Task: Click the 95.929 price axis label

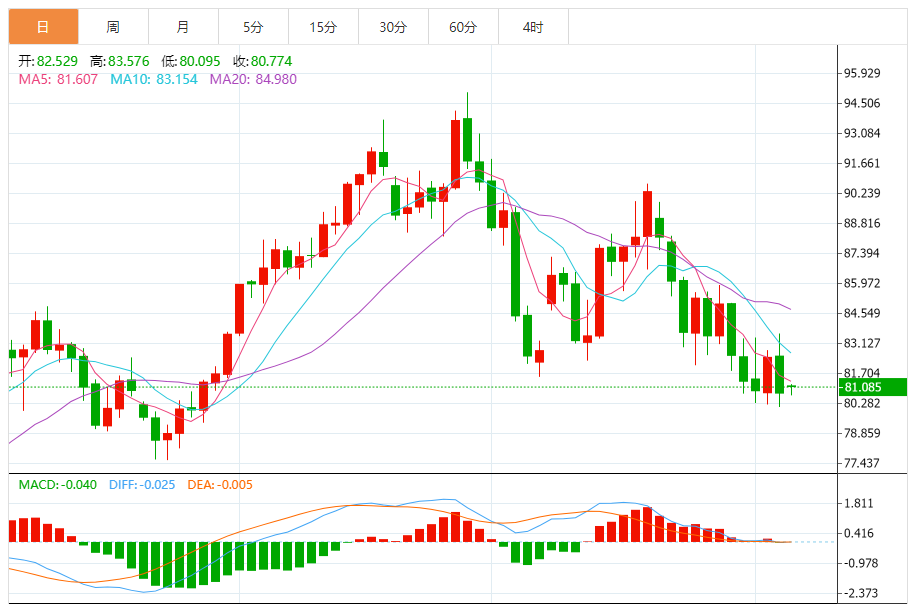Action: [862, 74]
